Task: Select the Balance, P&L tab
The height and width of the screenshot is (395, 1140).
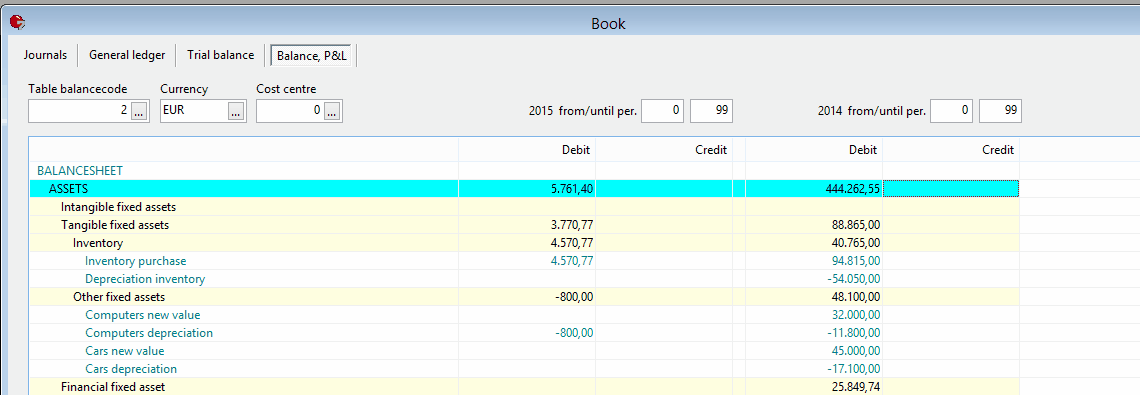Action: tap(311, 55)
